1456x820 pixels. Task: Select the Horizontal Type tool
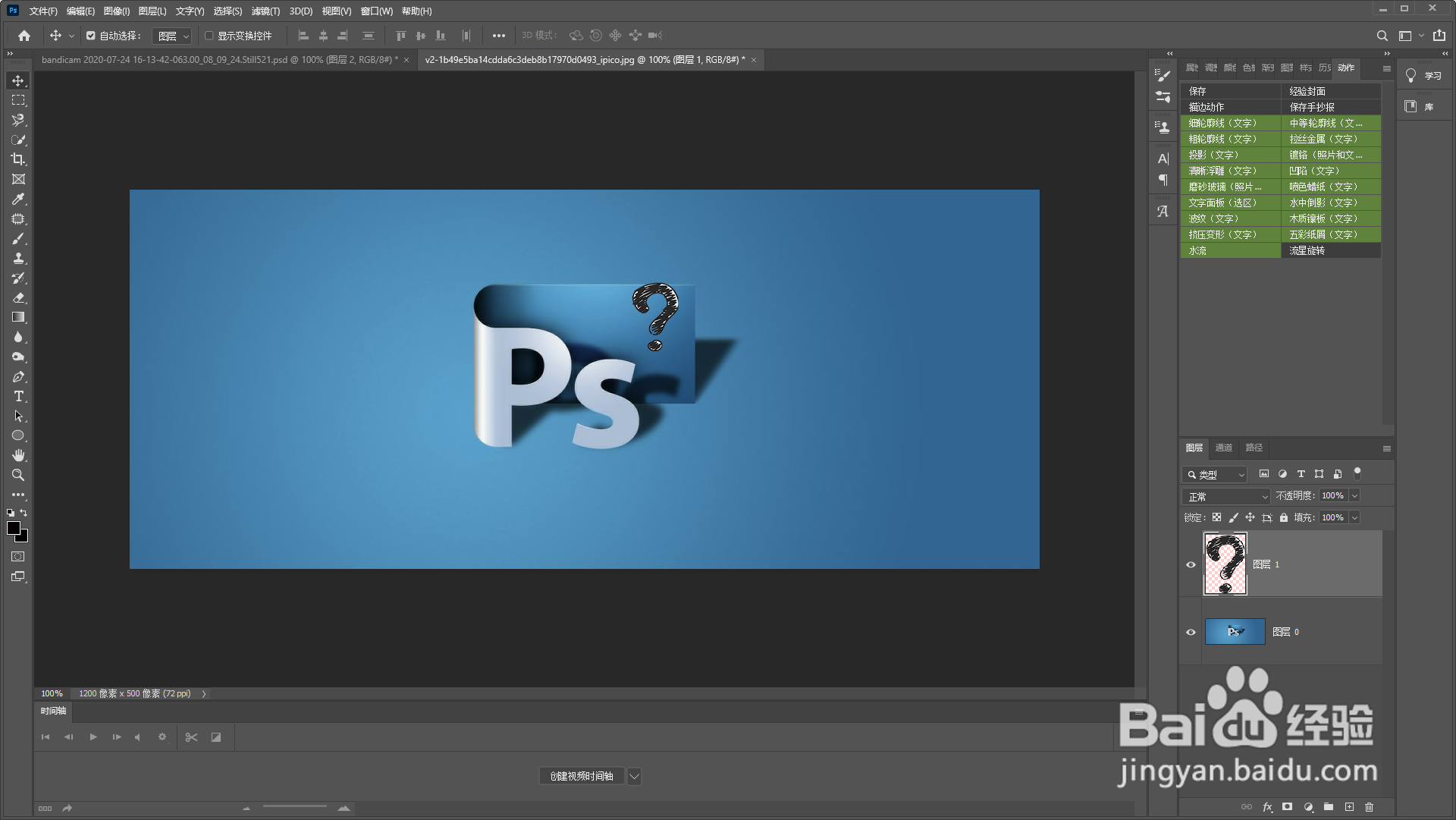(x=18, y=397)
